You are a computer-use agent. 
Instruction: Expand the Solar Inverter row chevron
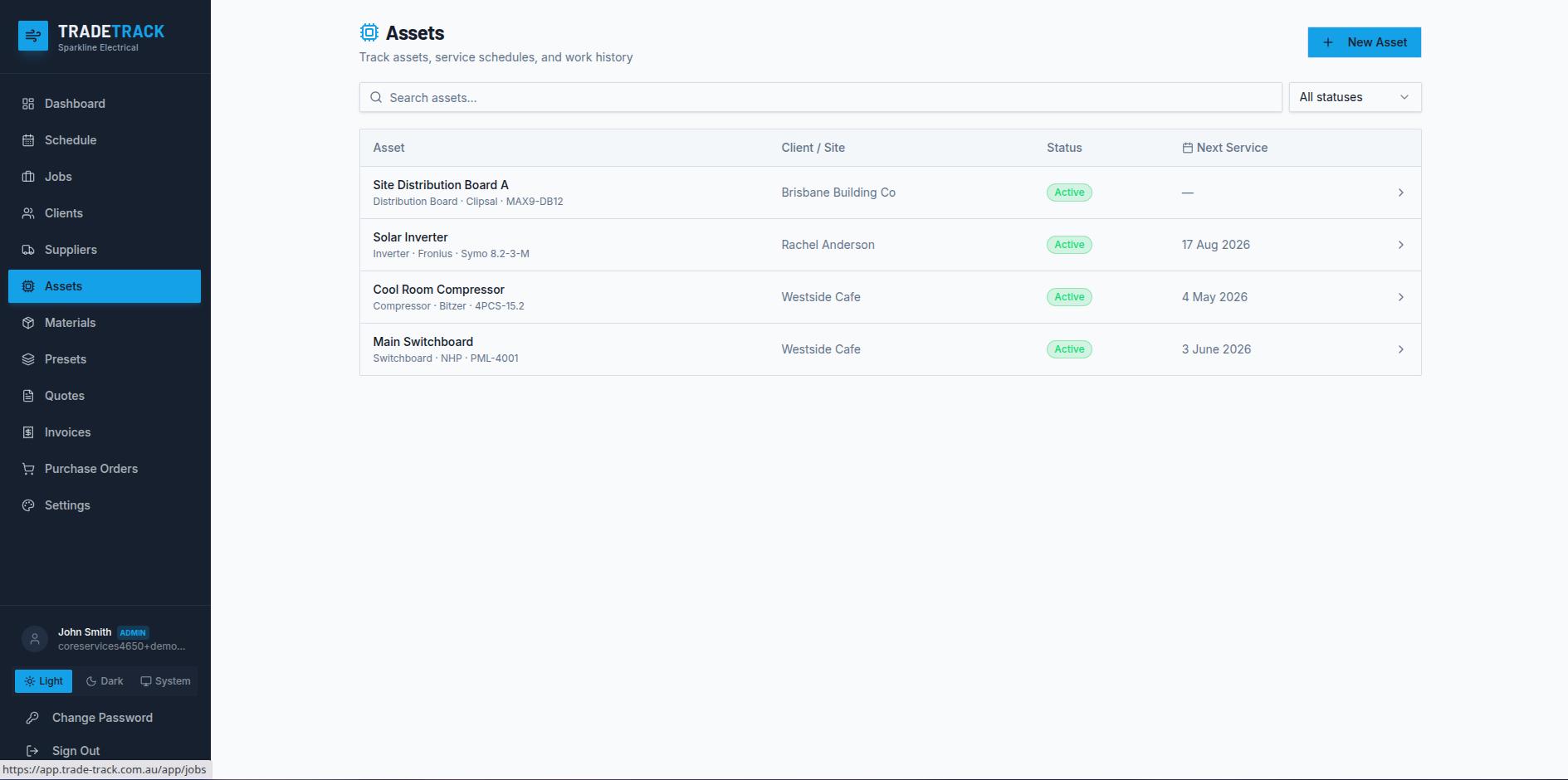(x=1401, y=245)
